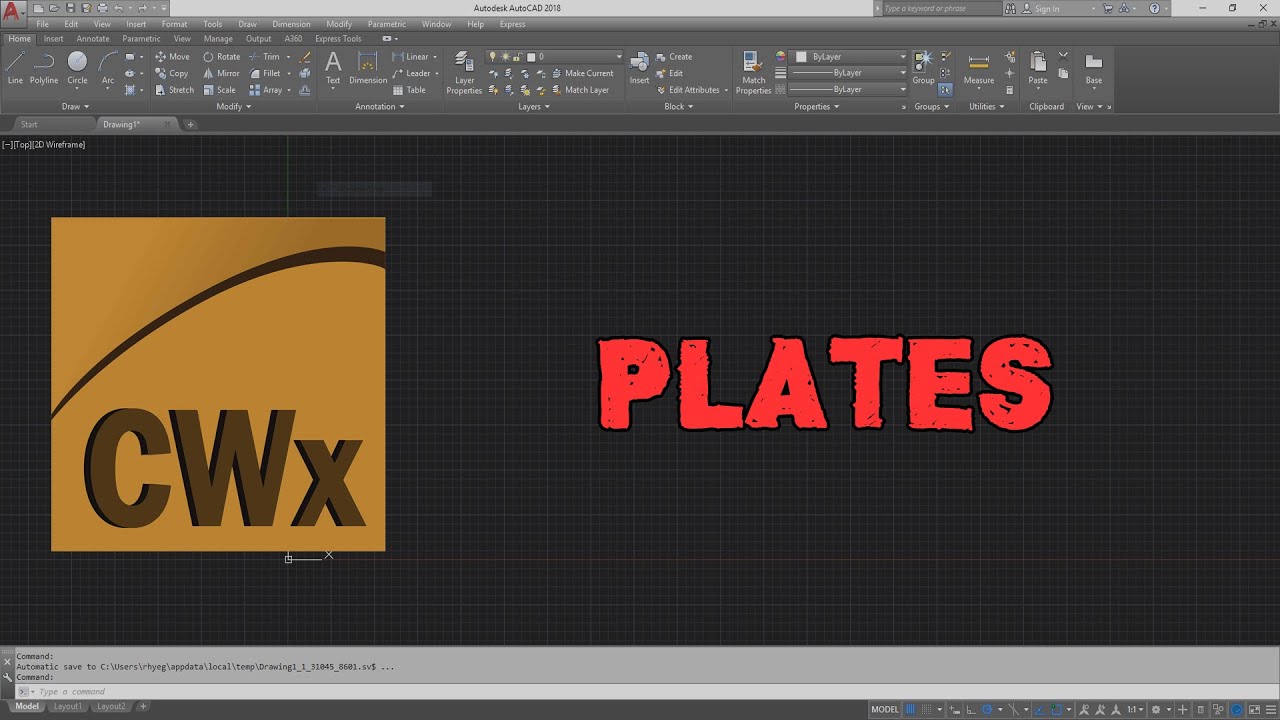
Task: Click the viewport Top view label
Action: 24,145
